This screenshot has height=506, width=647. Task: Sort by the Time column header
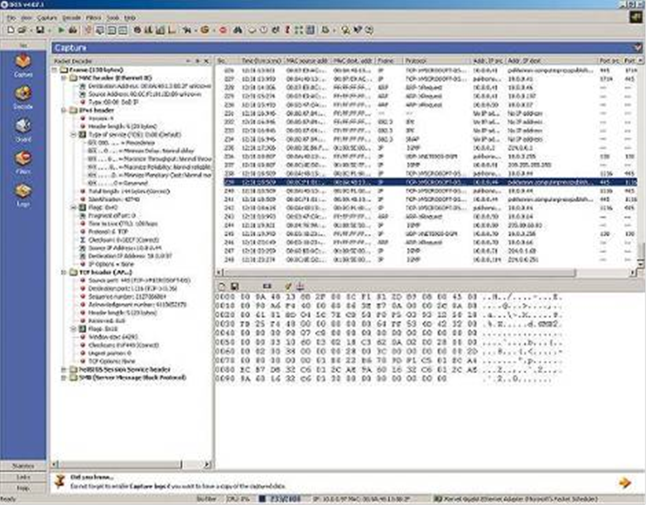[x=261, y=61]
